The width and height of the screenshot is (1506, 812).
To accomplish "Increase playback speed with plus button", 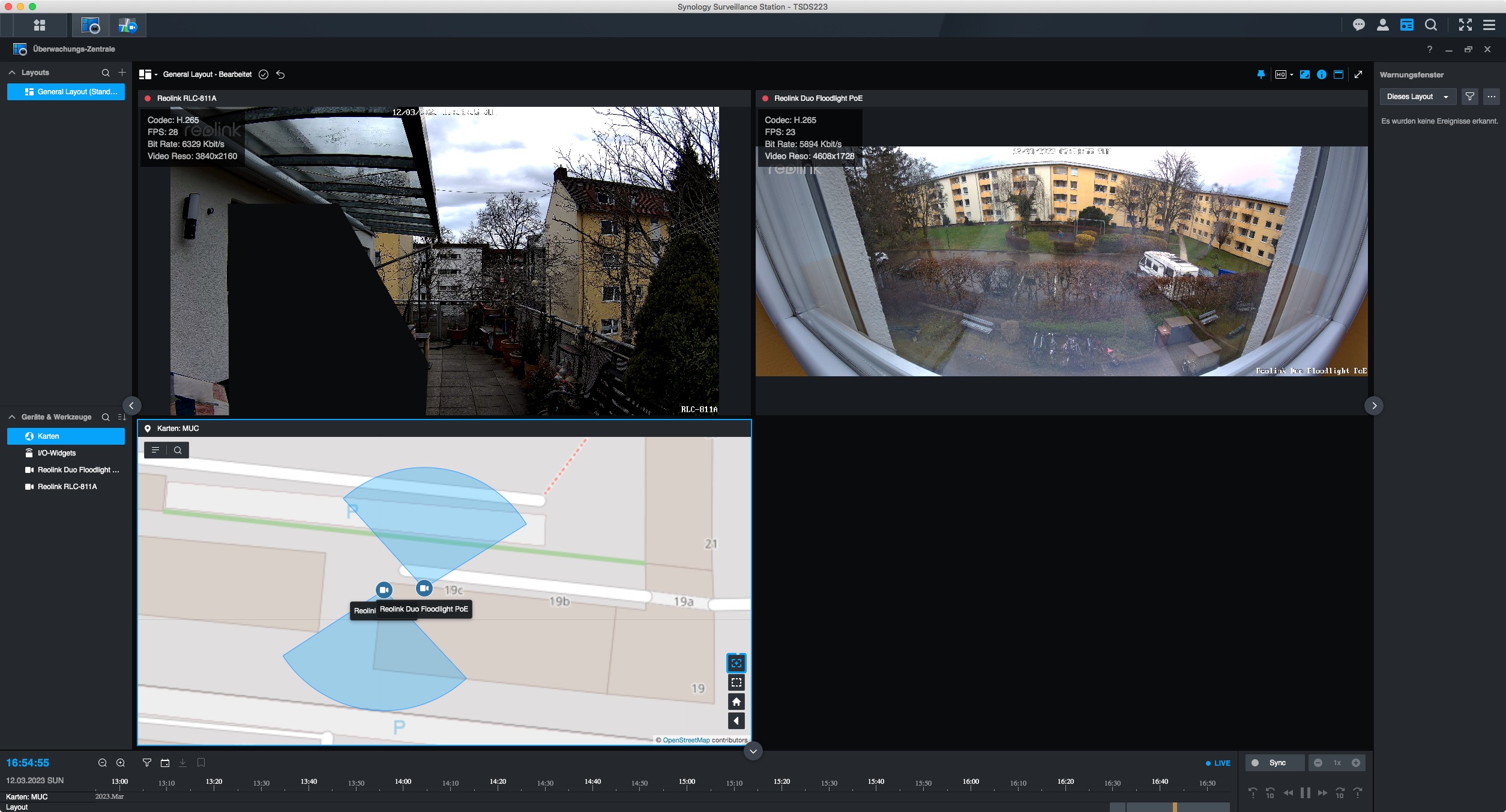I will (1355, 763).
